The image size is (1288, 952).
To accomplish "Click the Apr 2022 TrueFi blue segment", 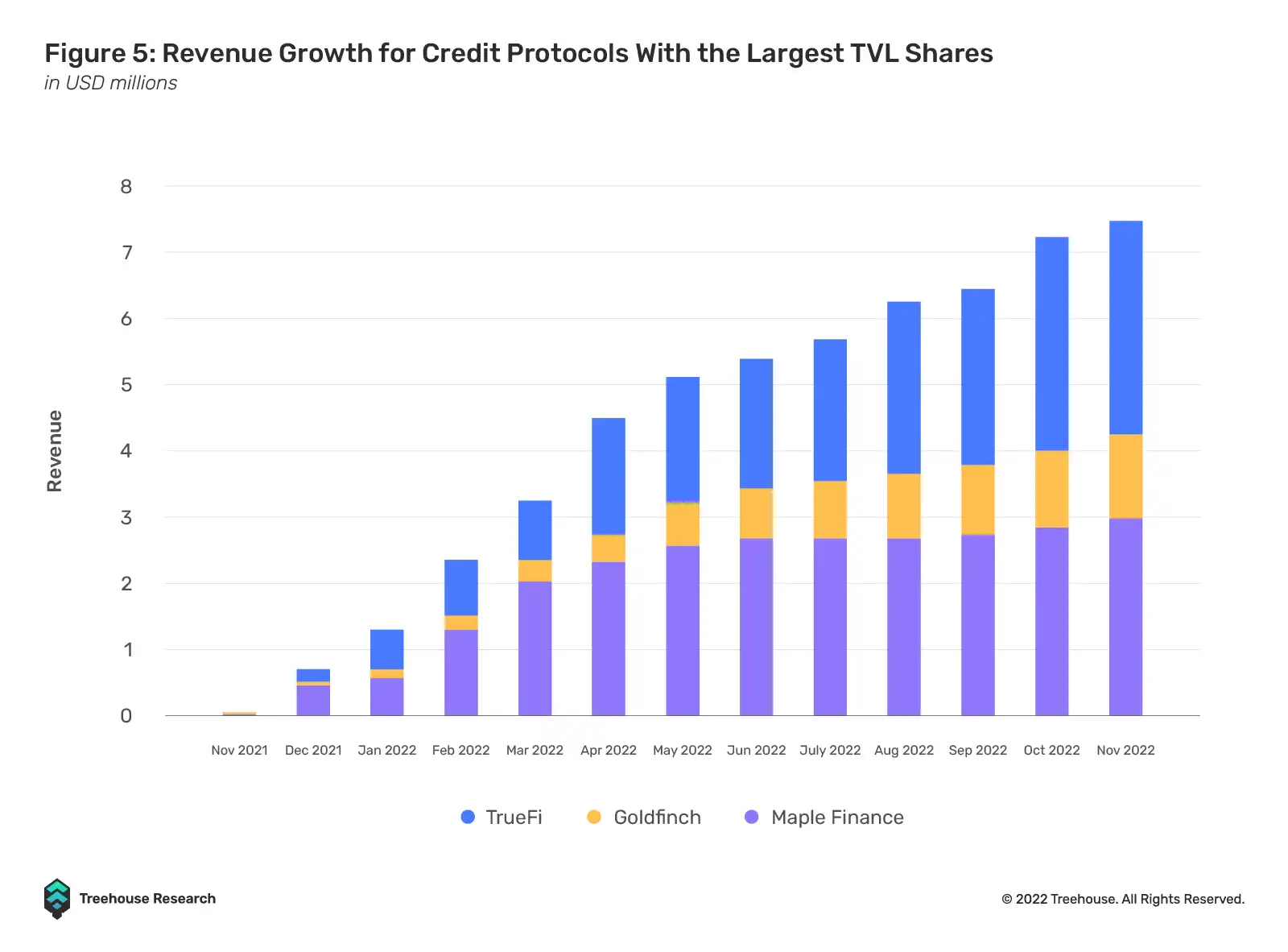I will (x=609, y=476).
